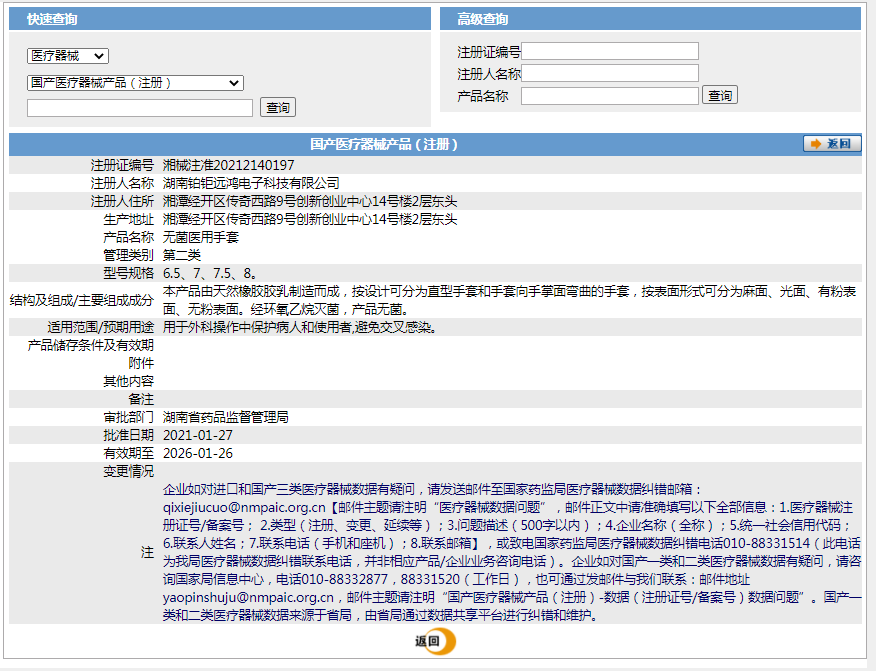
Task: Click email qixiejiucuo@nmpaic.org.cn in the note
Action: click(244, 507)
